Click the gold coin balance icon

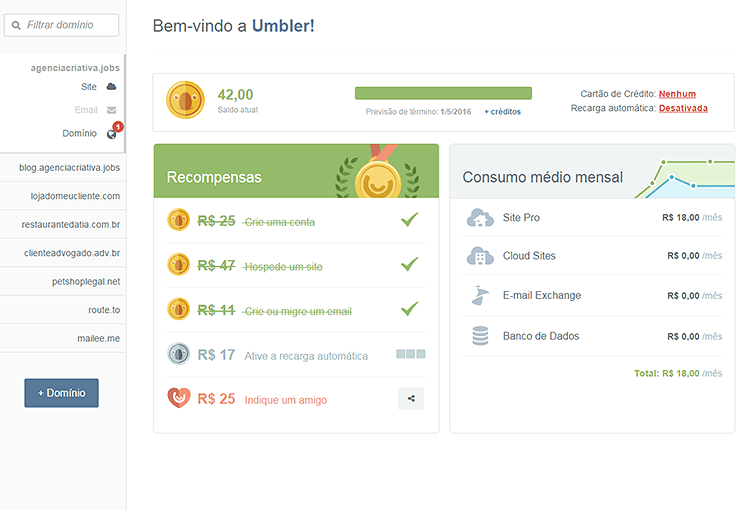[185, 100]
